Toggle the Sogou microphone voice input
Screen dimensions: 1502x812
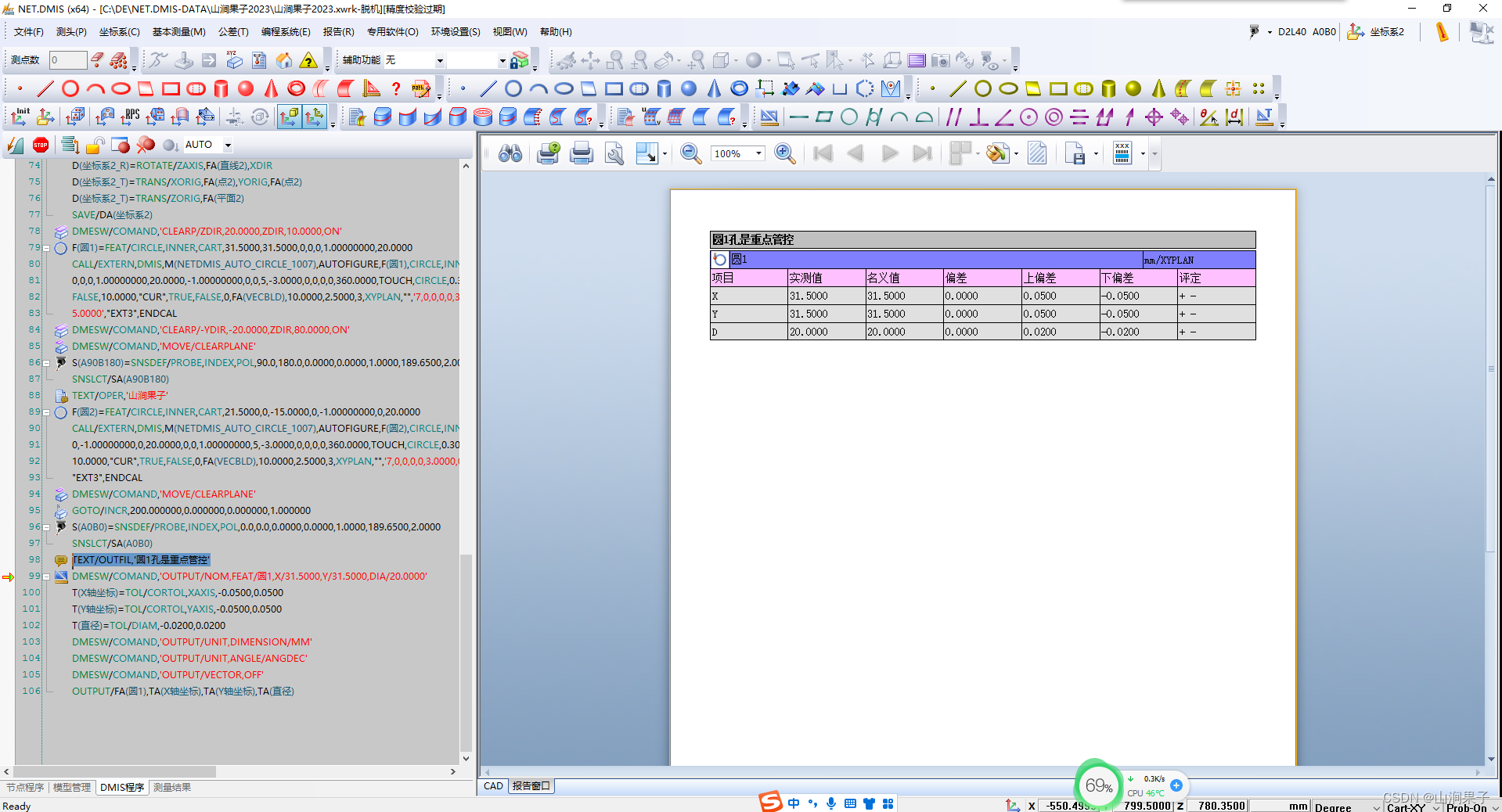pos(831,803)
